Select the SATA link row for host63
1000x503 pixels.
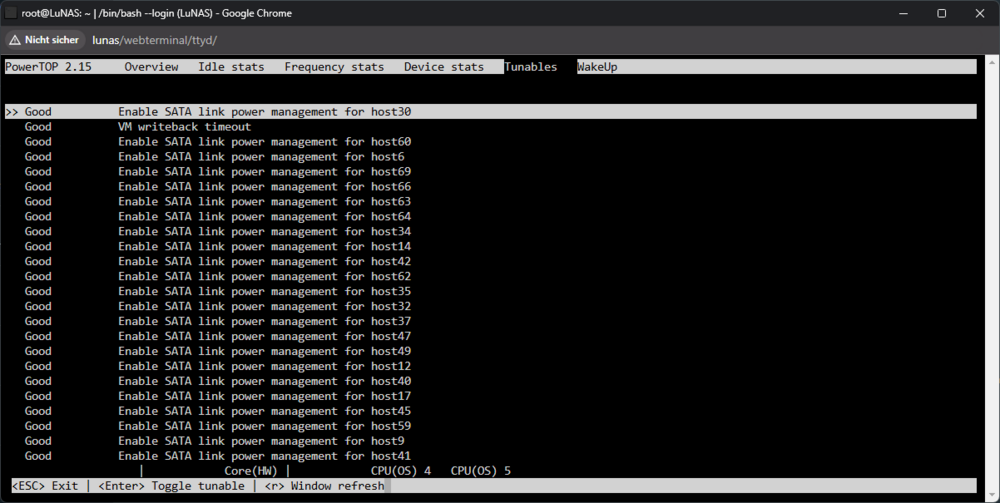[490, 201]
